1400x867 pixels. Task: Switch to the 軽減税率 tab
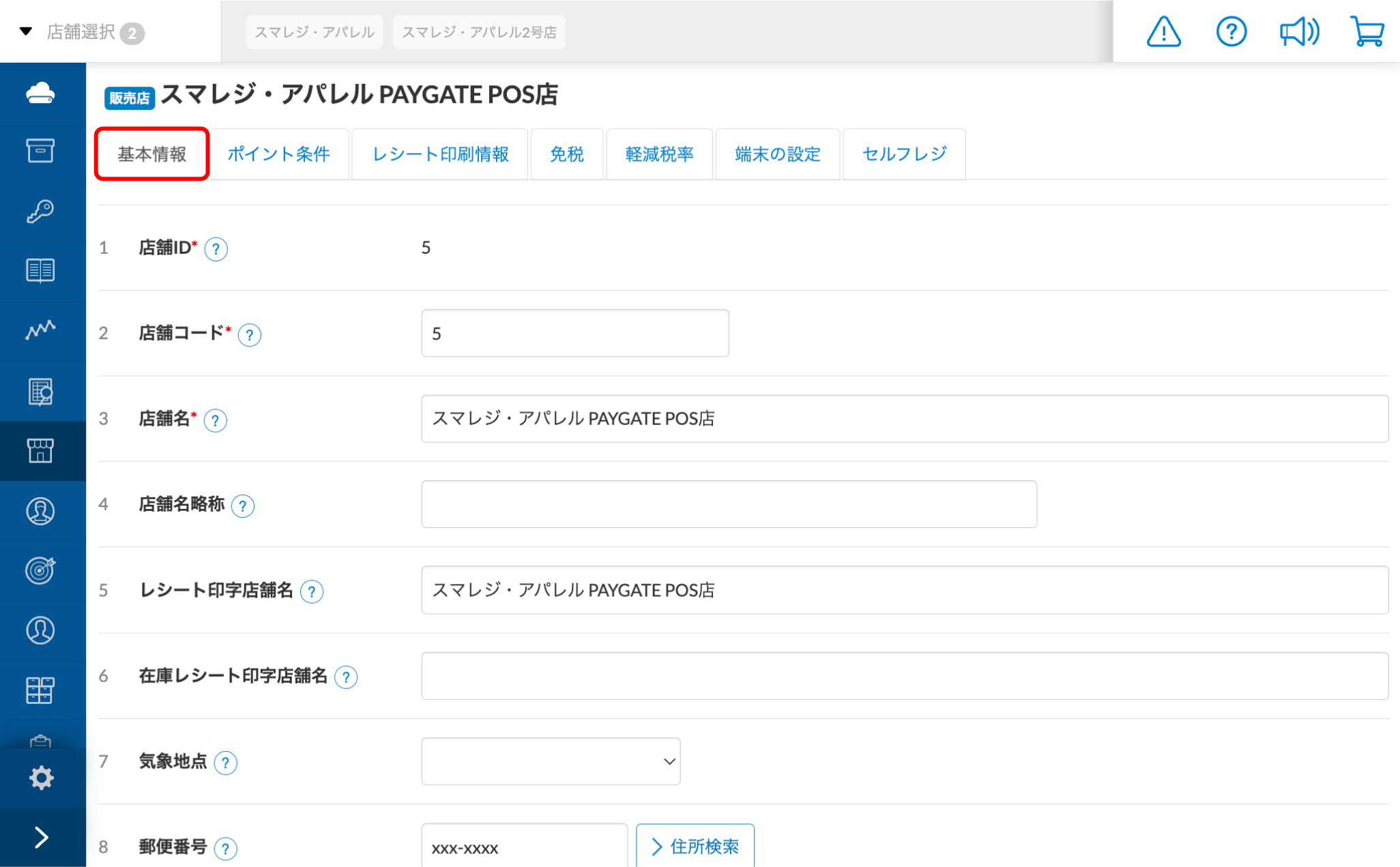(x=659, y=154)
